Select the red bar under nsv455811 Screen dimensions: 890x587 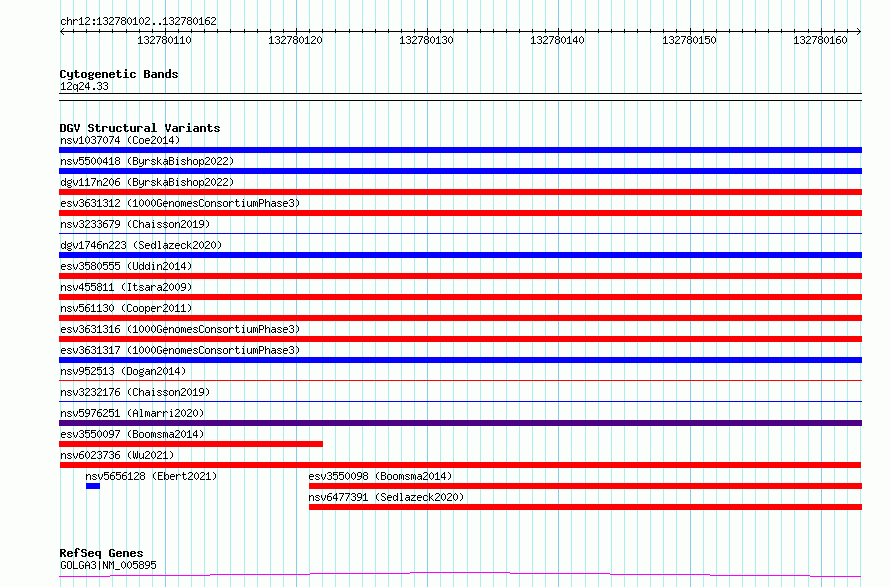click(460, 297)
